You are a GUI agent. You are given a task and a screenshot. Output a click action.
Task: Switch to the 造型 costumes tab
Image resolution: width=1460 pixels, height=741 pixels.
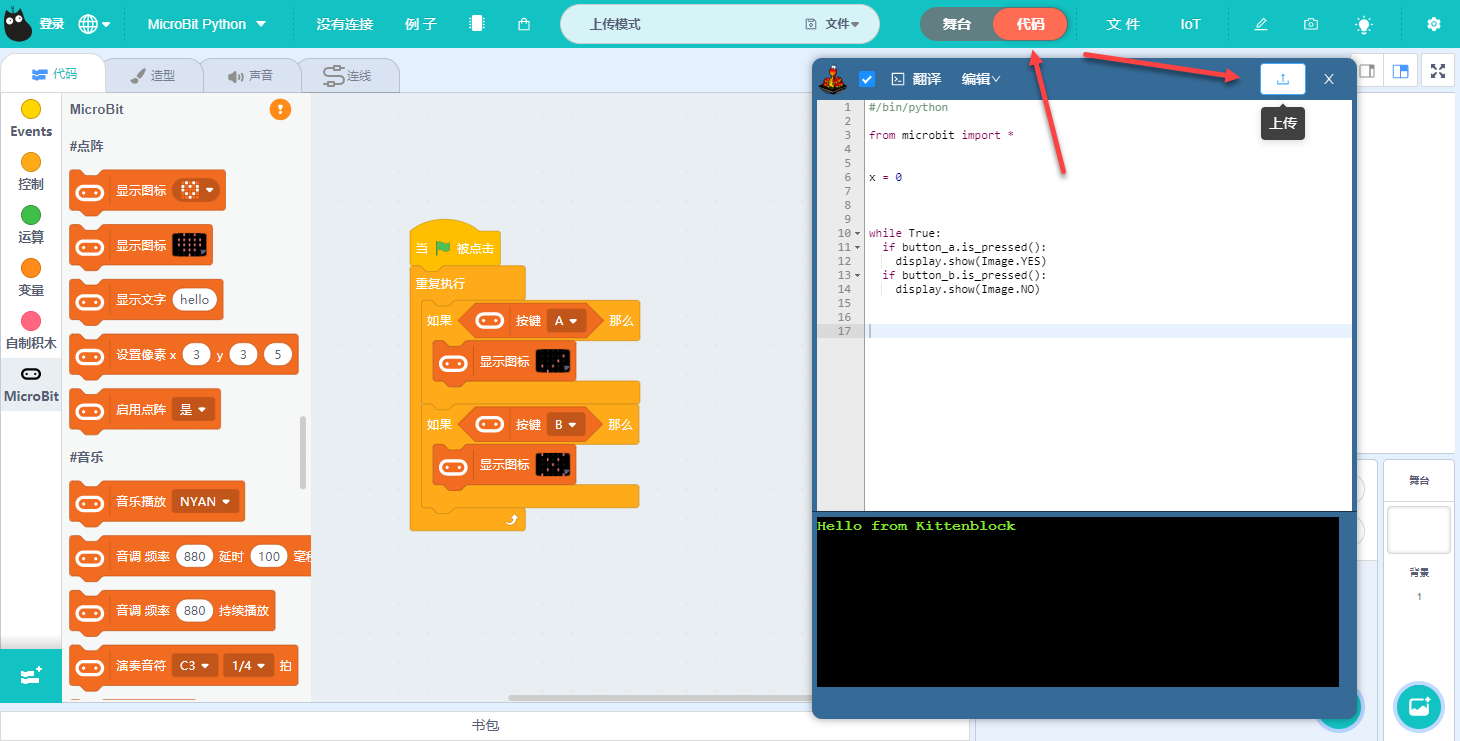(153, 75)
